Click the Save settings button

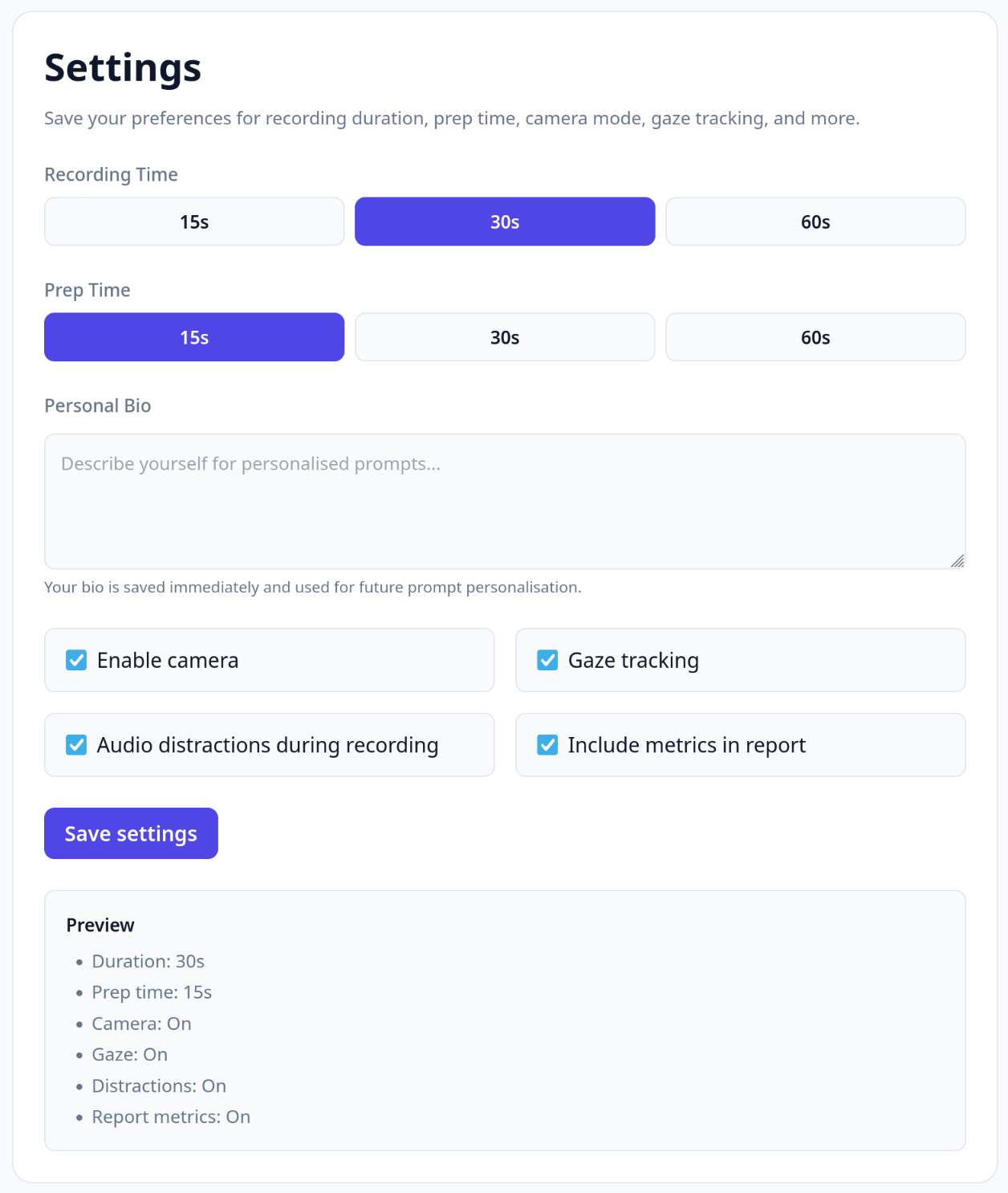[131, 833]
